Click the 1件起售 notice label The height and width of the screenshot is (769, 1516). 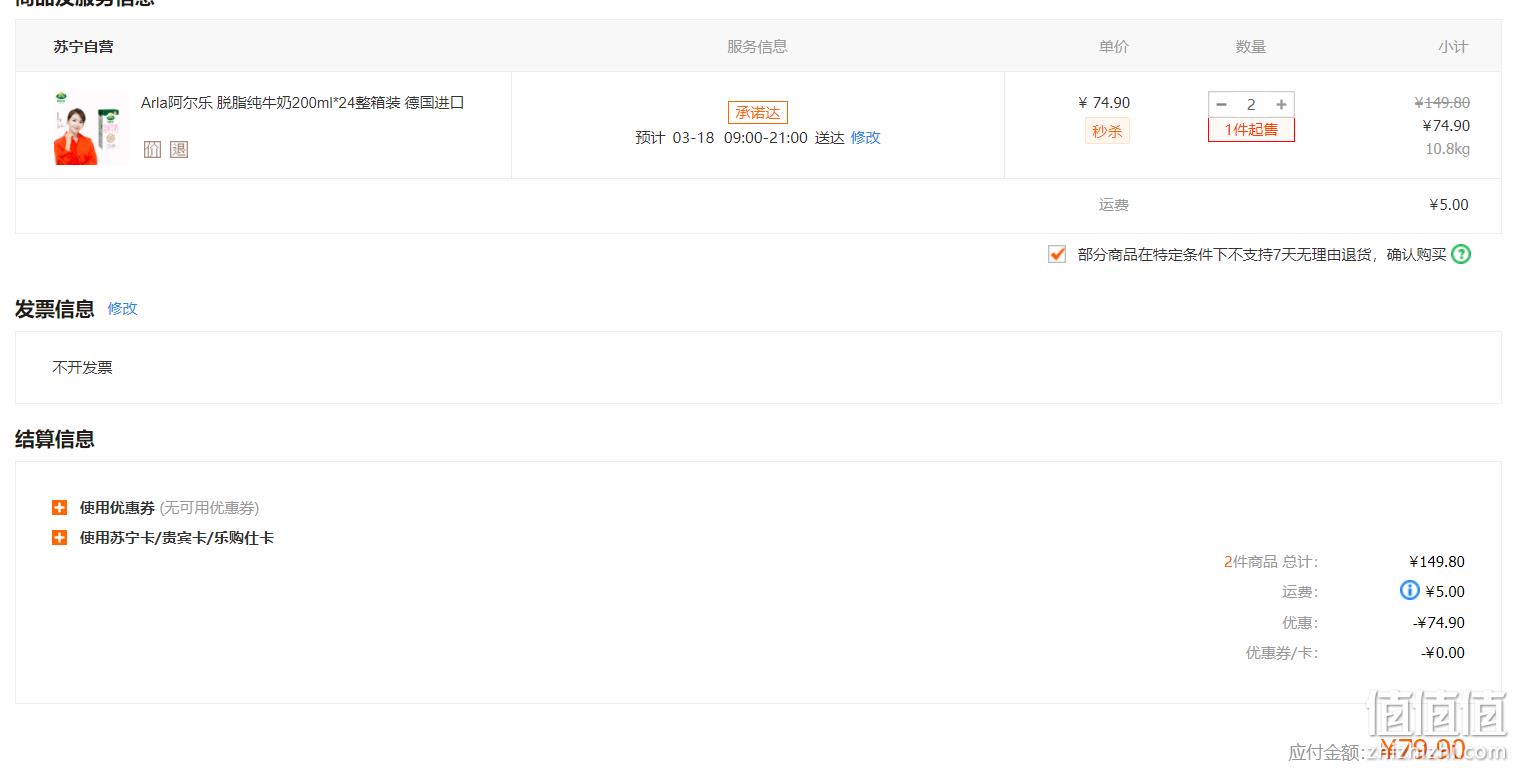1251,130
